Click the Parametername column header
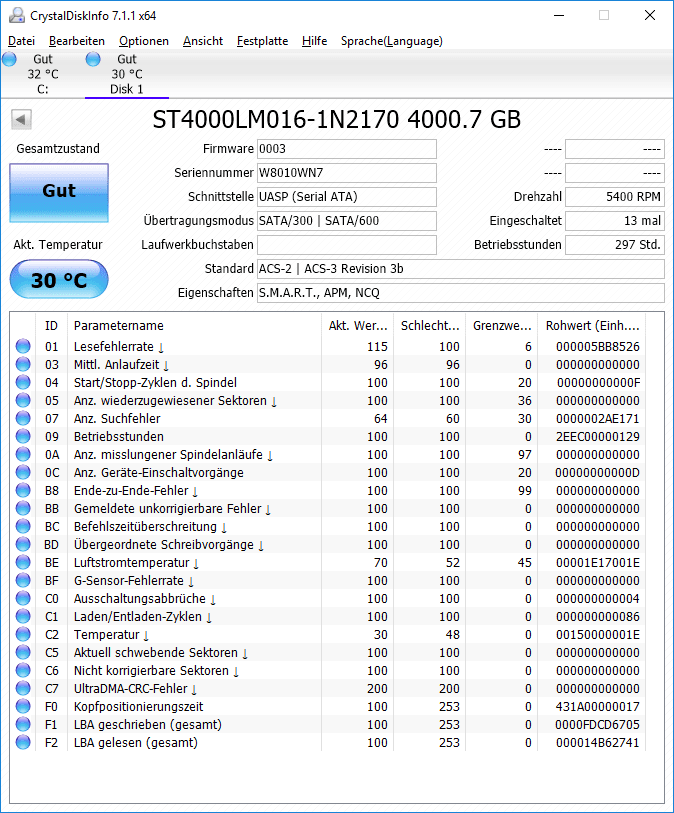The height and width of the screenshot is (813, 674). (194, 326)
